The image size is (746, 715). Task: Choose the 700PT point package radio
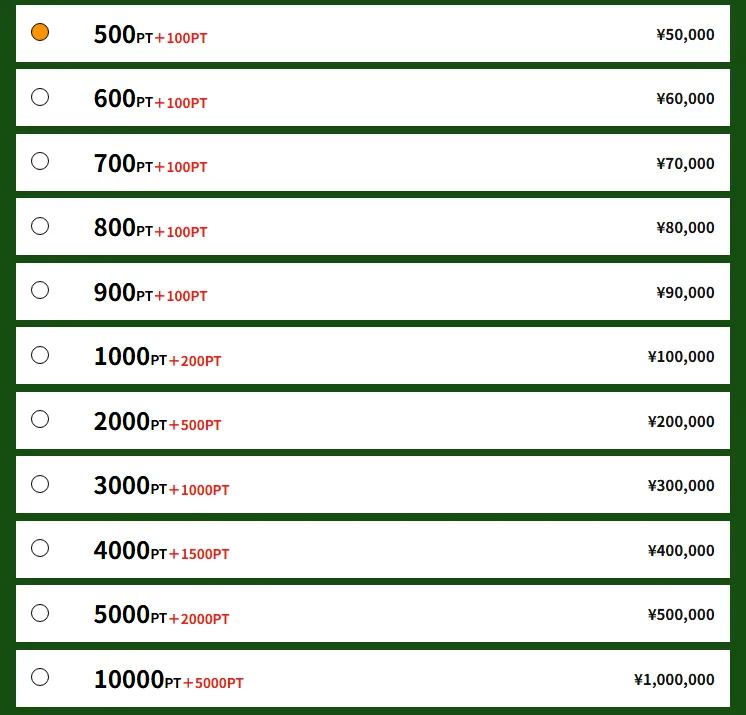[40, 161]
